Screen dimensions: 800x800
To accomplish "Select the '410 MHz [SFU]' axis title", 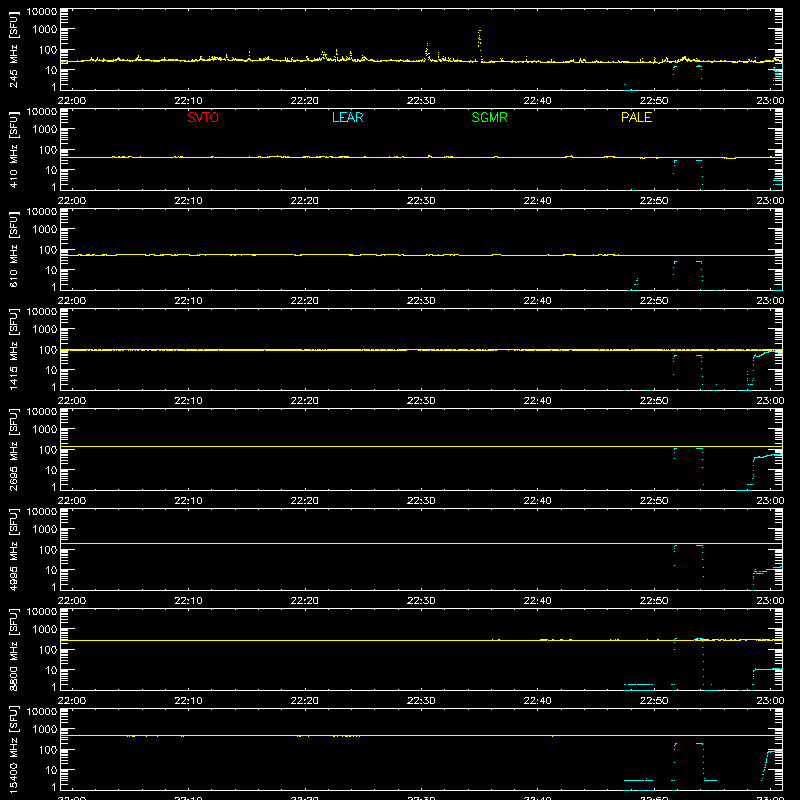I will click(14, 149).
